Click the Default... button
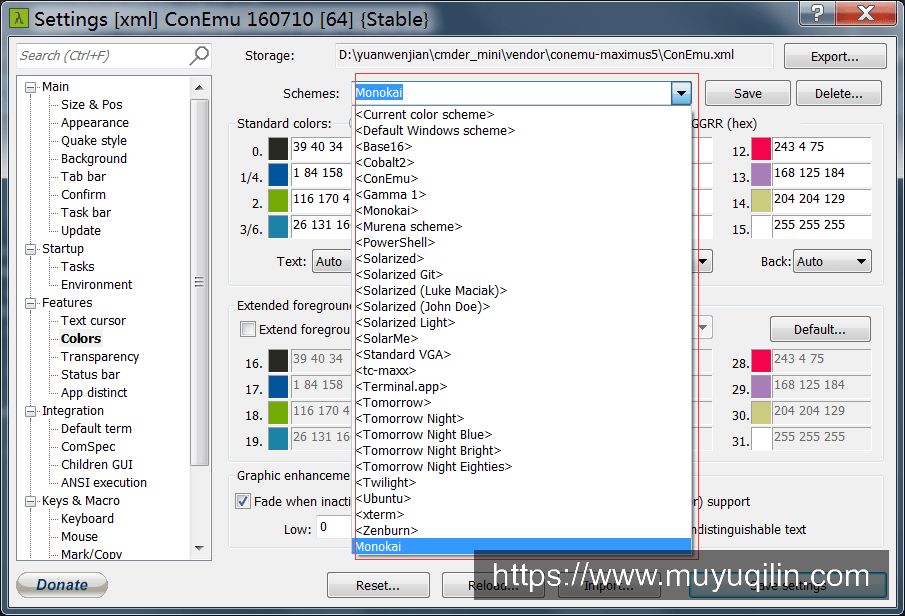Screen dimensions: 905x616 [x=820, y=329]
